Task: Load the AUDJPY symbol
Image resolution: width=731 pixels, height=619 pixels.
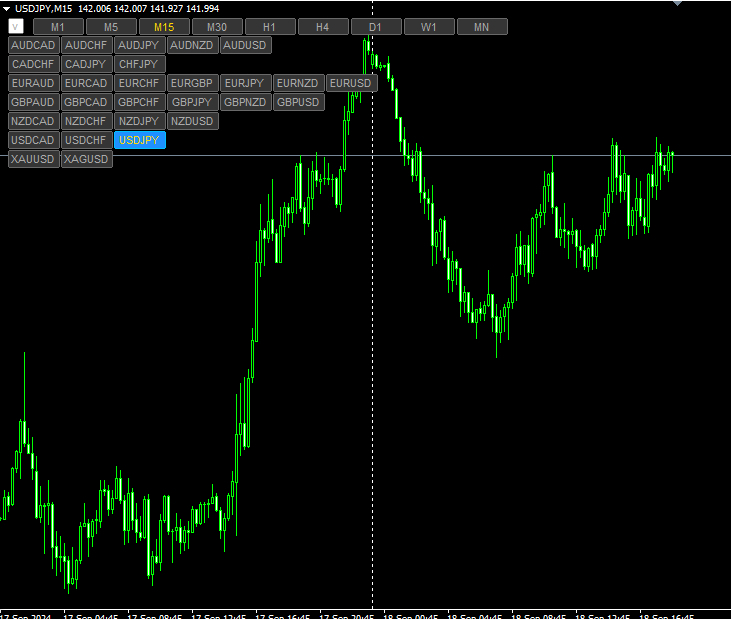Action: (139, 45)
